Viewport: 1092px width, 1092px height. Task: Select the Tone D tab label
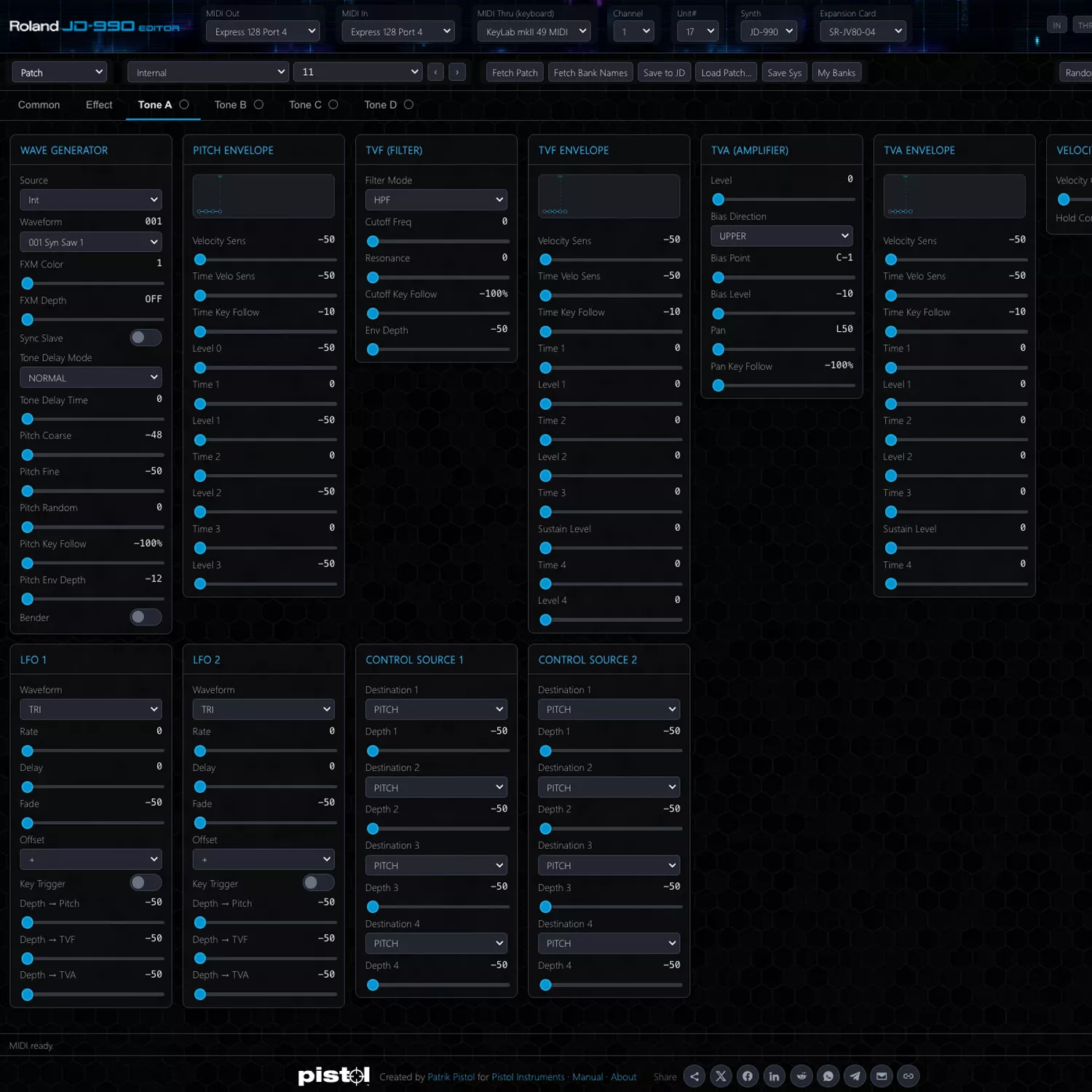[380, 105]
